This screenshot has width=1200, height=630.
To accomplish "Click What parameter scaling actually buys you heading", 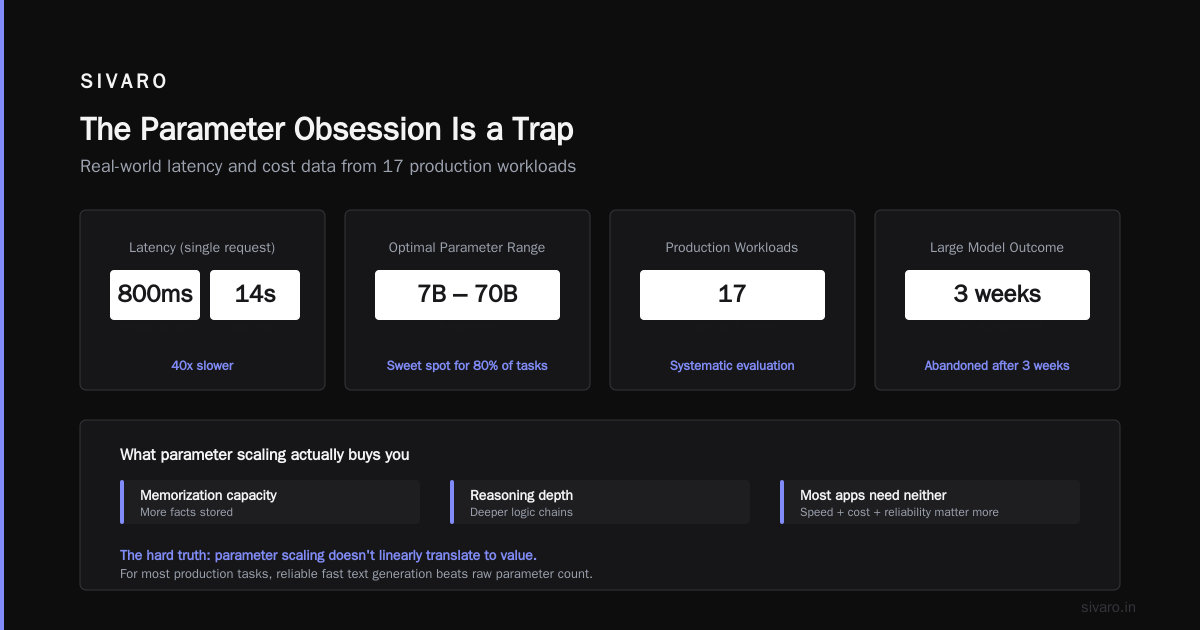I will click(264, 455).
